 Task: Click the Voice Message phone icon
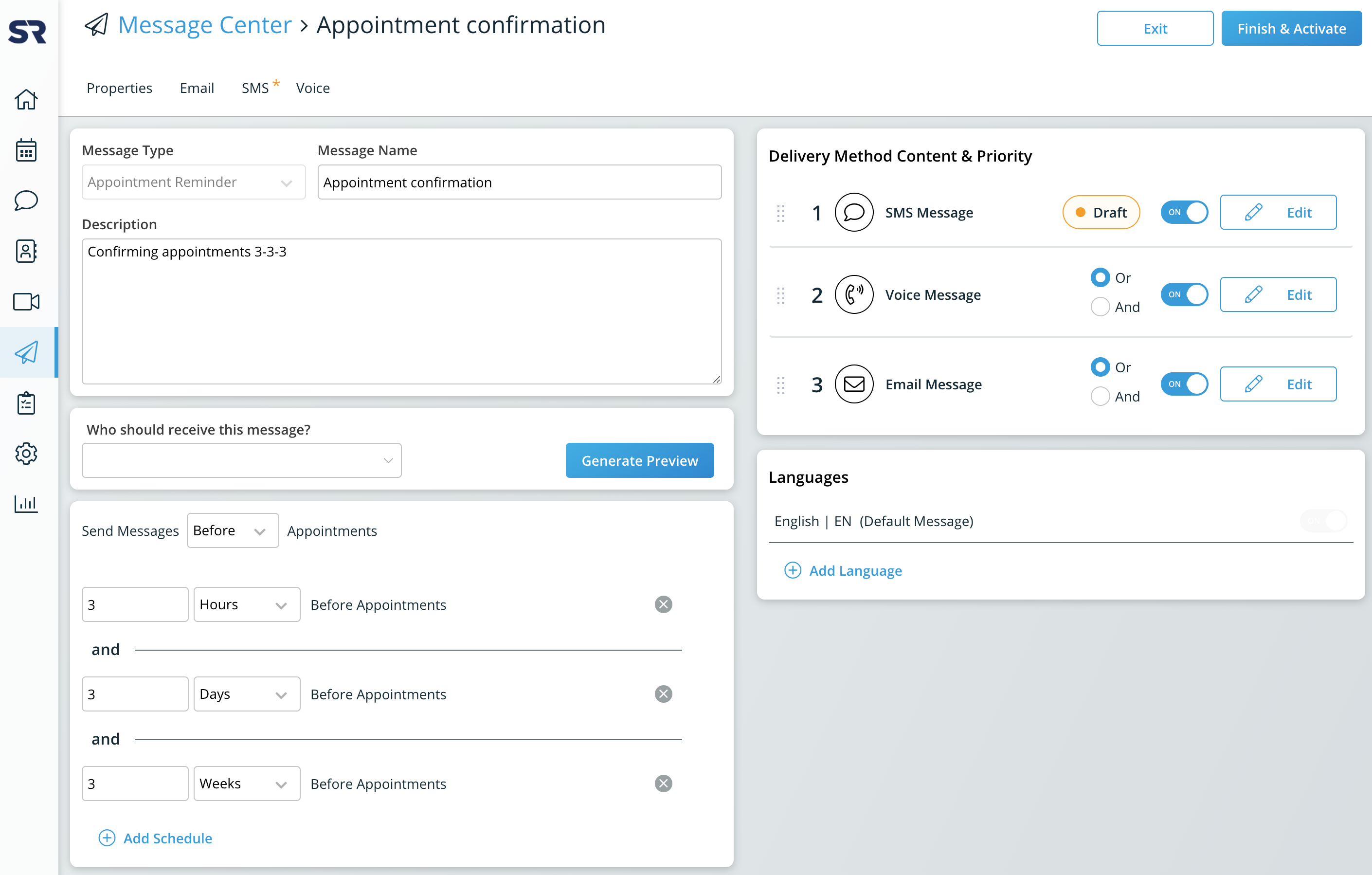(x=853, y=295)
